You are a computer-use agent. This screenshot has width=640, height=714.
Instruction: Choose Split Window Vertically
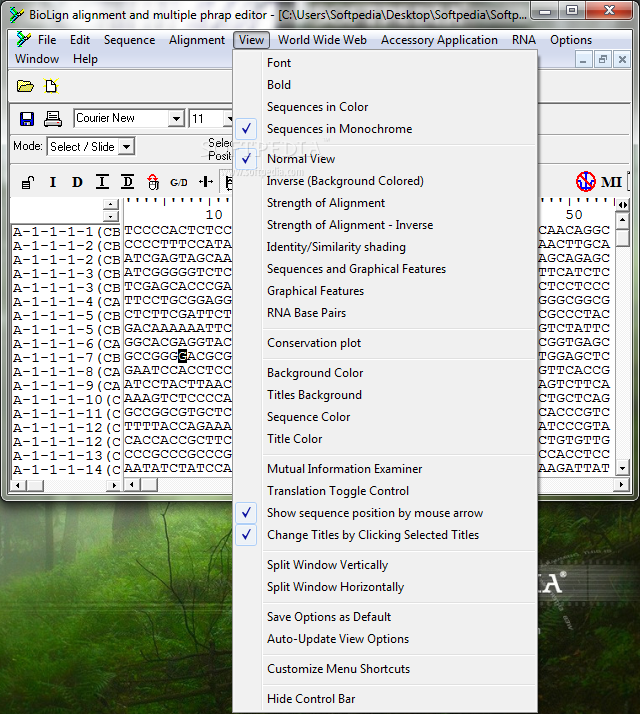tap(327, 565)
